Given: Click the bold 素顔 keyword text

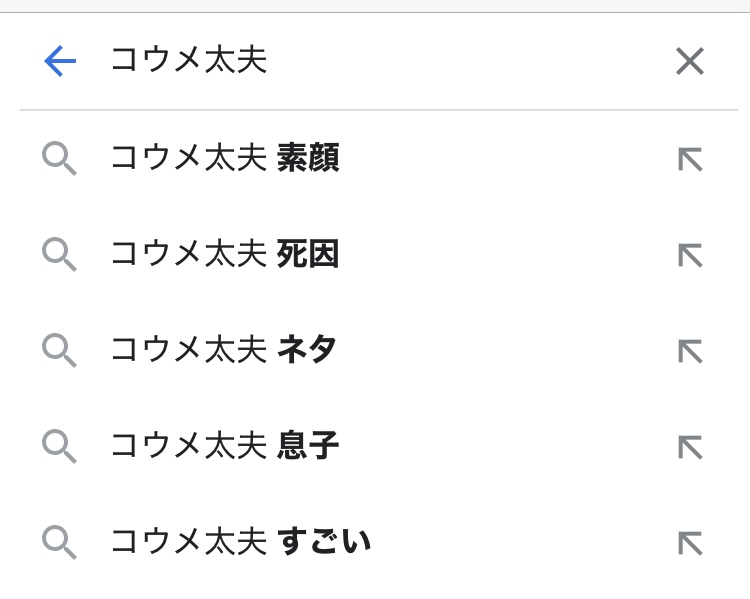Looking at the screenshot, I should tap(308, 159).
